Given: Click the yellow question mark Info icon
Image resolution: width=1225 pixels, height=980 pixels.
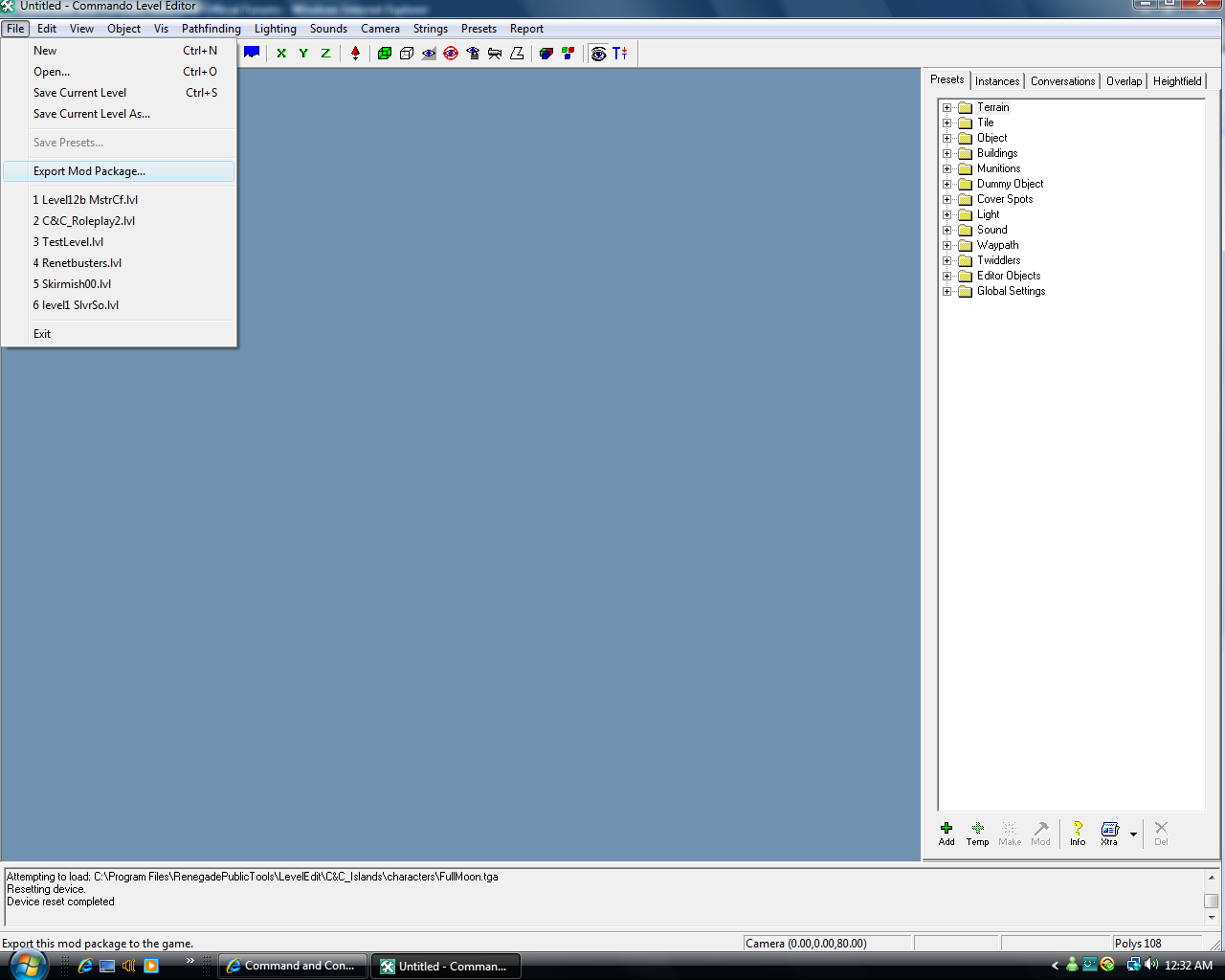Looking at the screenshot, I should [x=1078, y=832].
